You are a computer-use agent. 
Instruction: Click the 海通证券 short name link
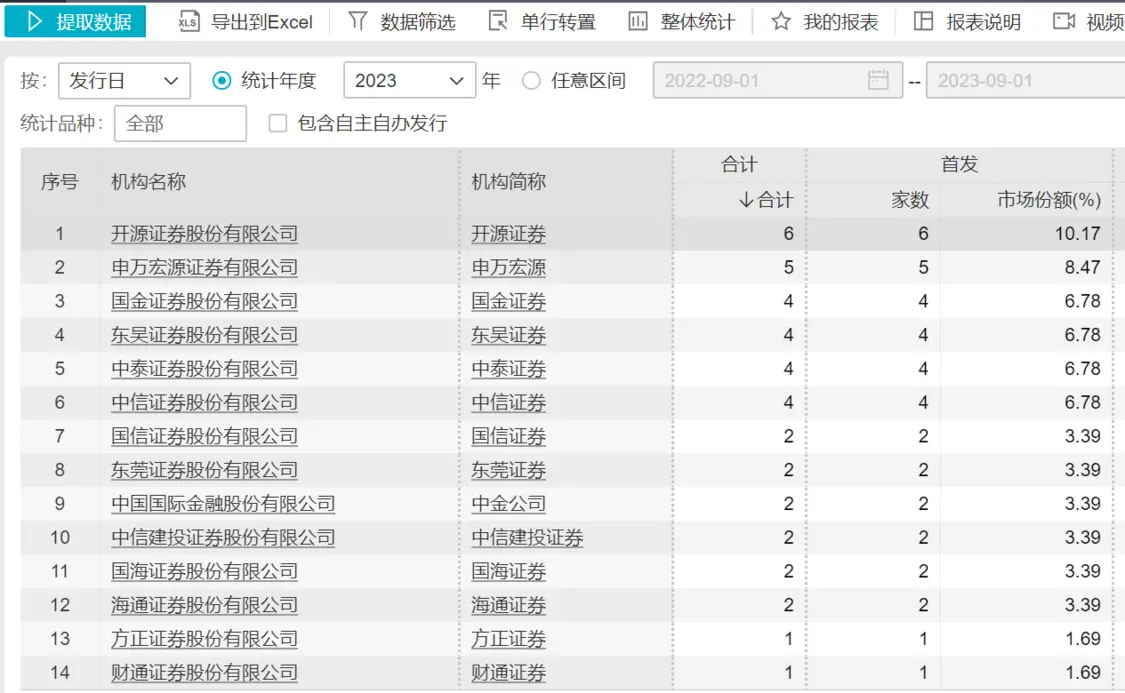[x=509, y=605]
